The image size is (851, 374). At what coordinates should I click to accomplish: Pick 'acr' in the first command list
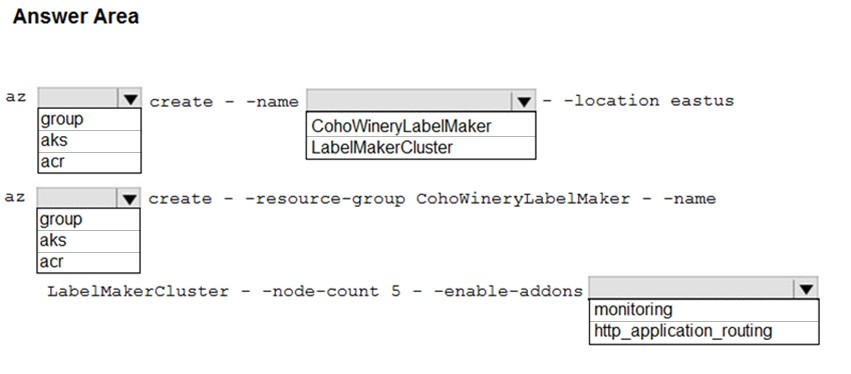90,162
